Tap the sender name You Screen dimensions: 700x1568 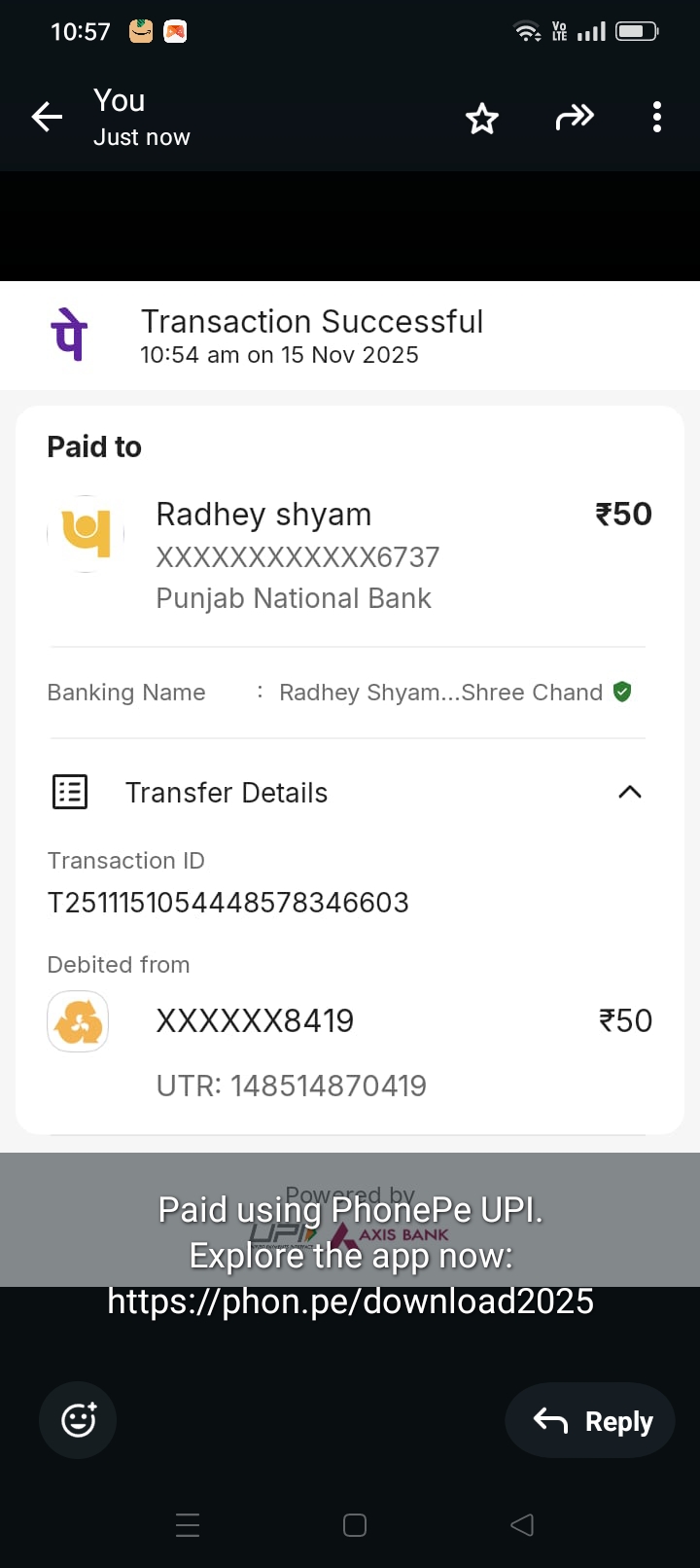pos(120,101)
